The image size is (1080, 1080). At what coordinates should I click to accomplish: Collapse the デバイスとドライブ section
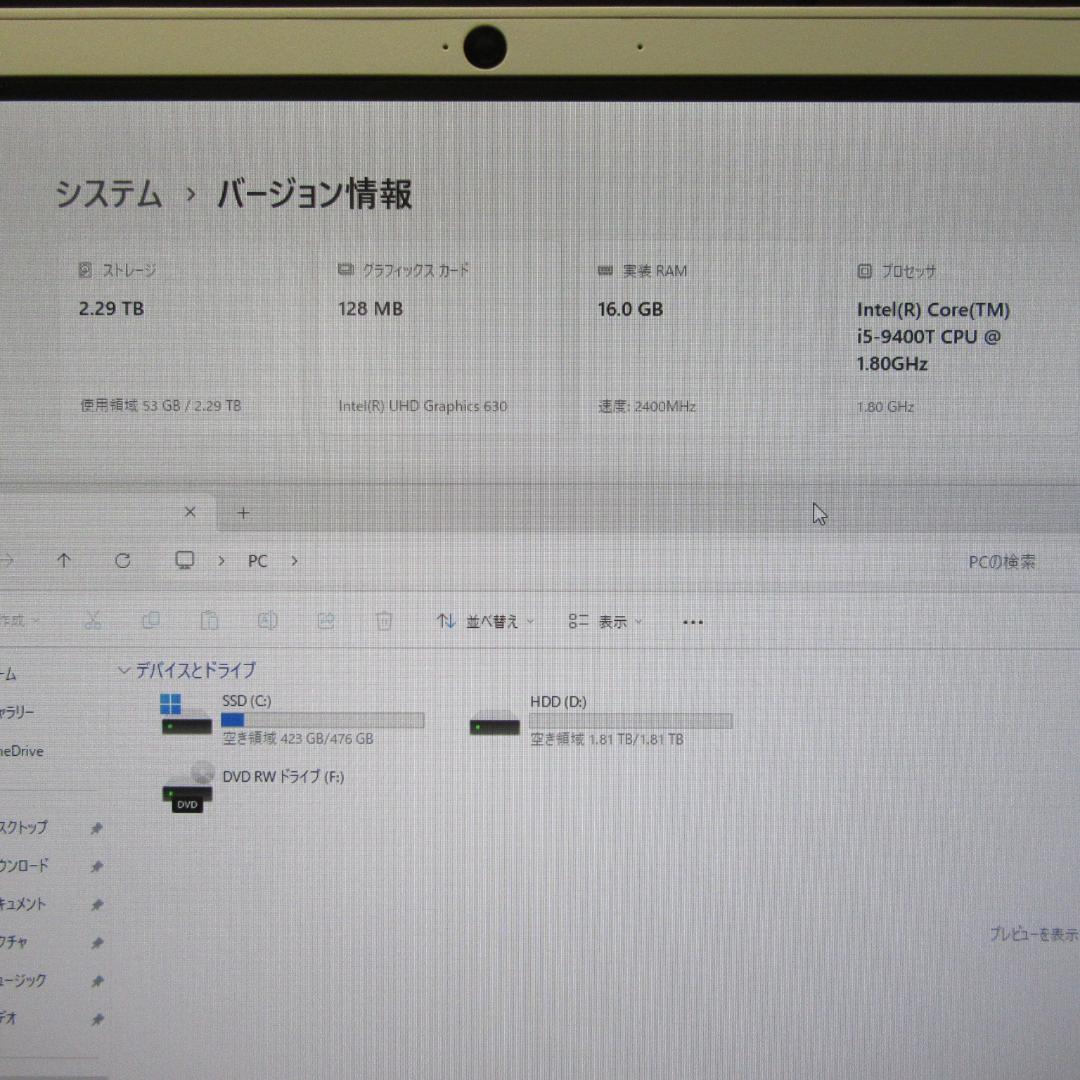tap(124, 670)
